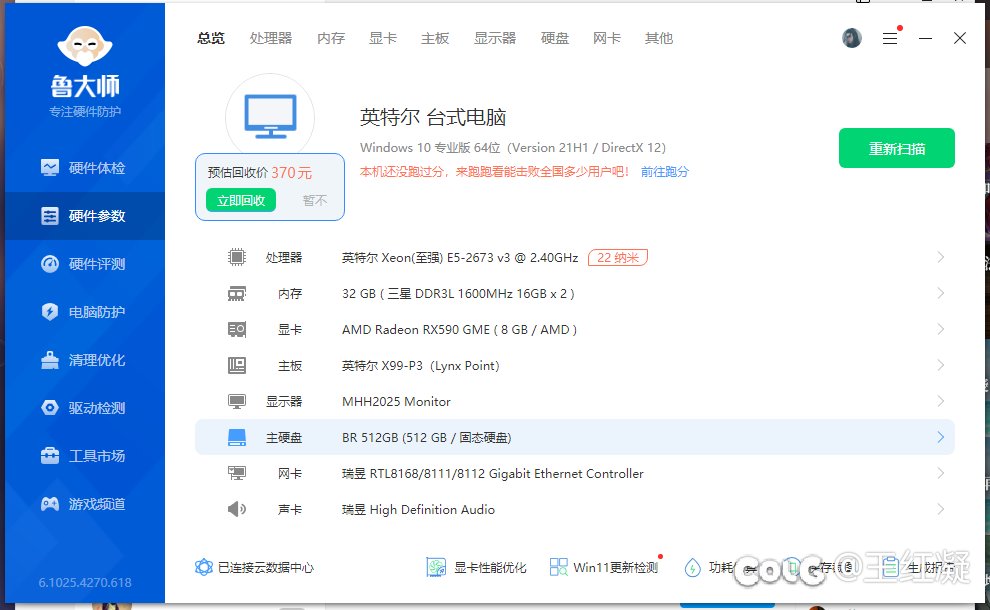Click 暂不 to dismiss recycle offer
Screen dimensions: 990x610
click(x=314, y=200)
